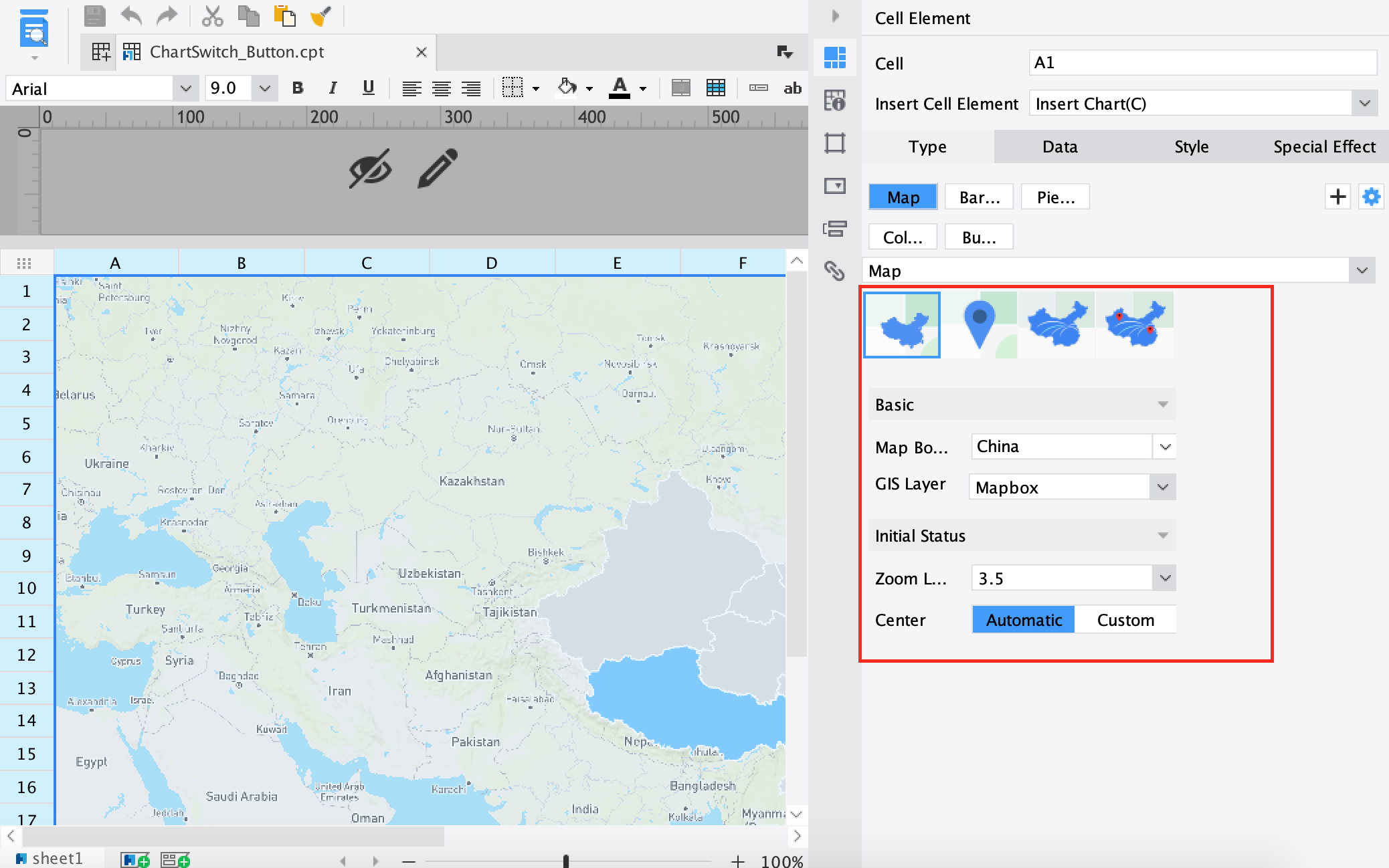The width and height of the screenshot is (1389, 868).
Task: Set Center to Custom
Action: [x=1125, y=620]
